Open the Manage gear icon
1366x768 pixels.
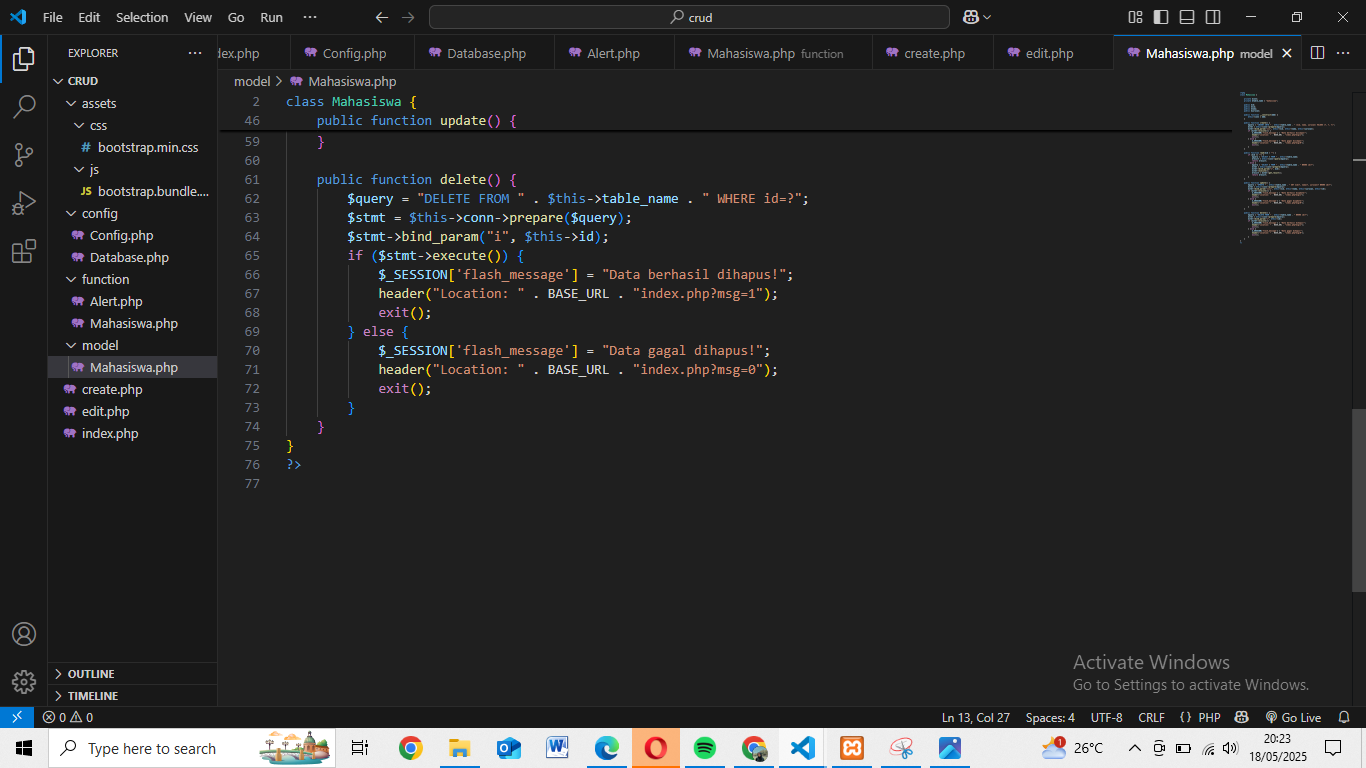(24, 681)
